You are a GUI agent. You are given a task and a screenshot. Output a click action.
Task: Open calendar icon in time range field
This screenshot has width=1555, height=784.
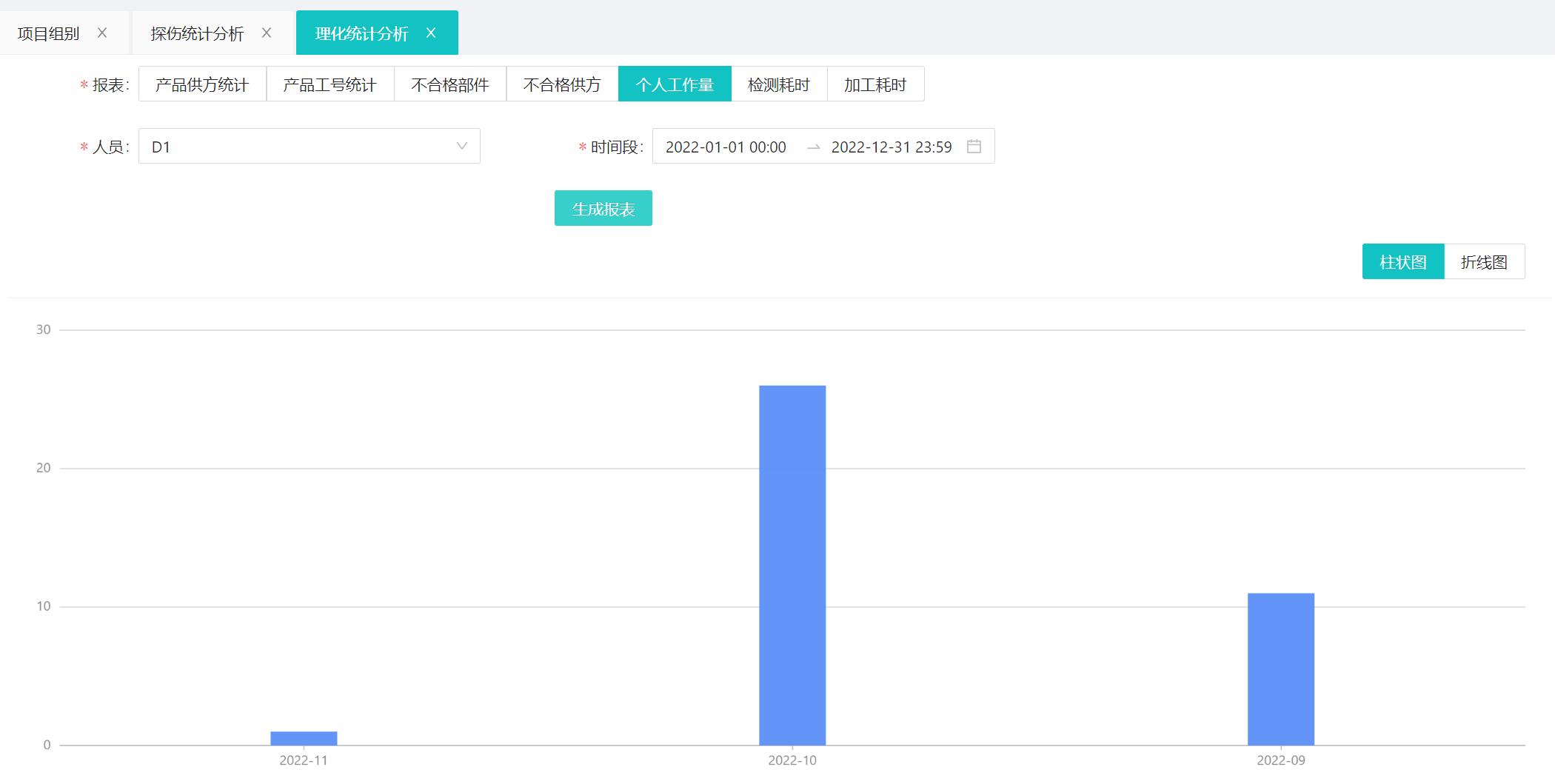974,147
